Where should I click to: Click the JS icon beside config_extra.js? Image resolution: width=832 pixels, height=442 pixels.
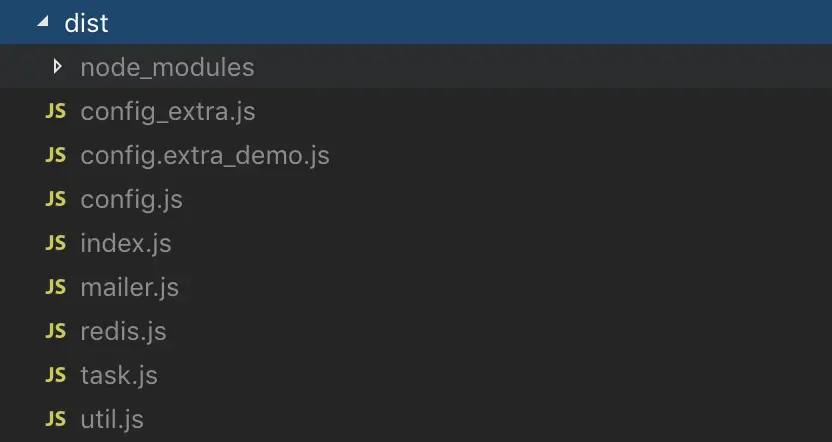click(x=56, y=111)
